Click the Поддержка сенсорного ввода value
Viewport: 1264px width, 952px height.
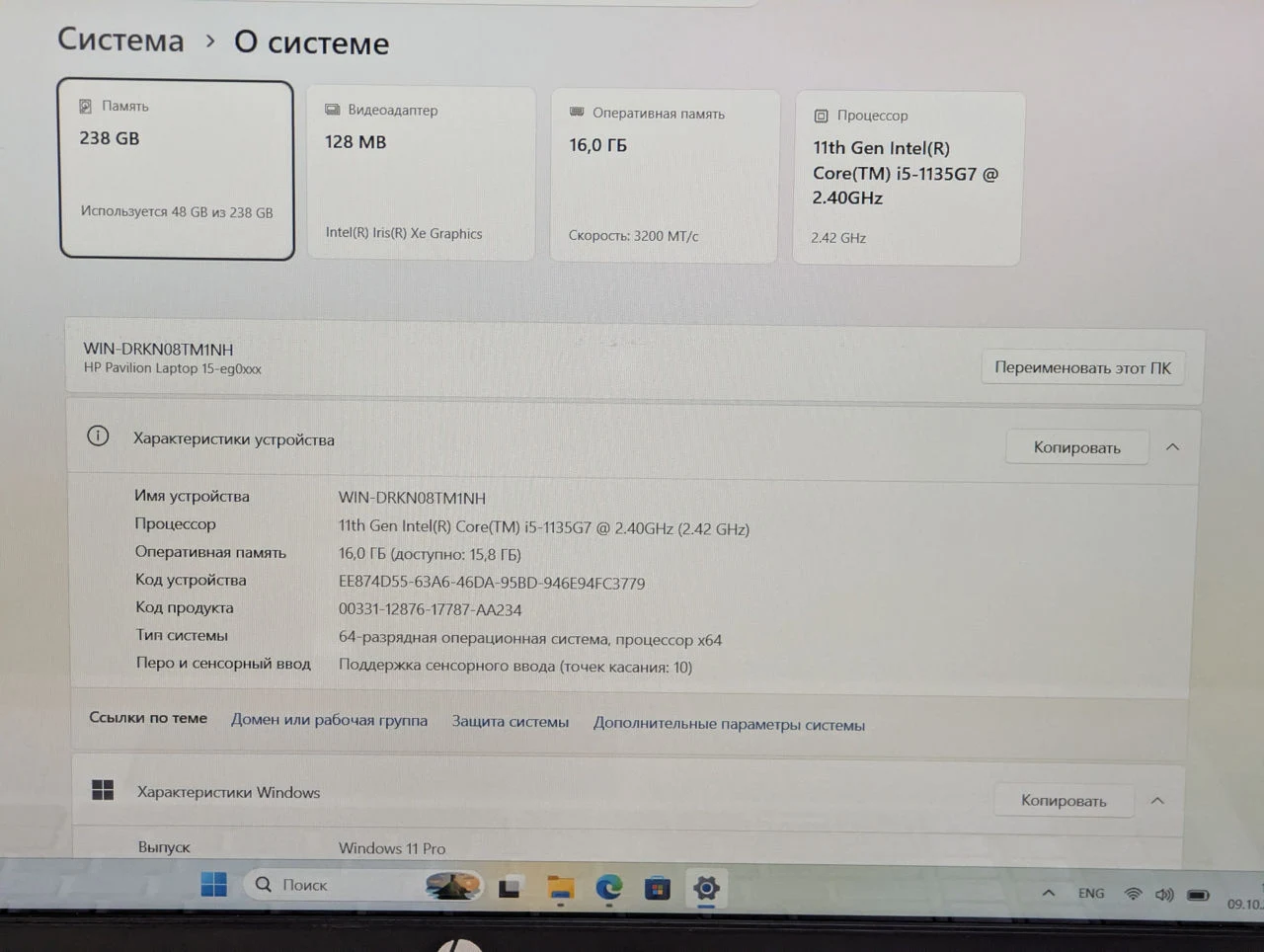515,667
